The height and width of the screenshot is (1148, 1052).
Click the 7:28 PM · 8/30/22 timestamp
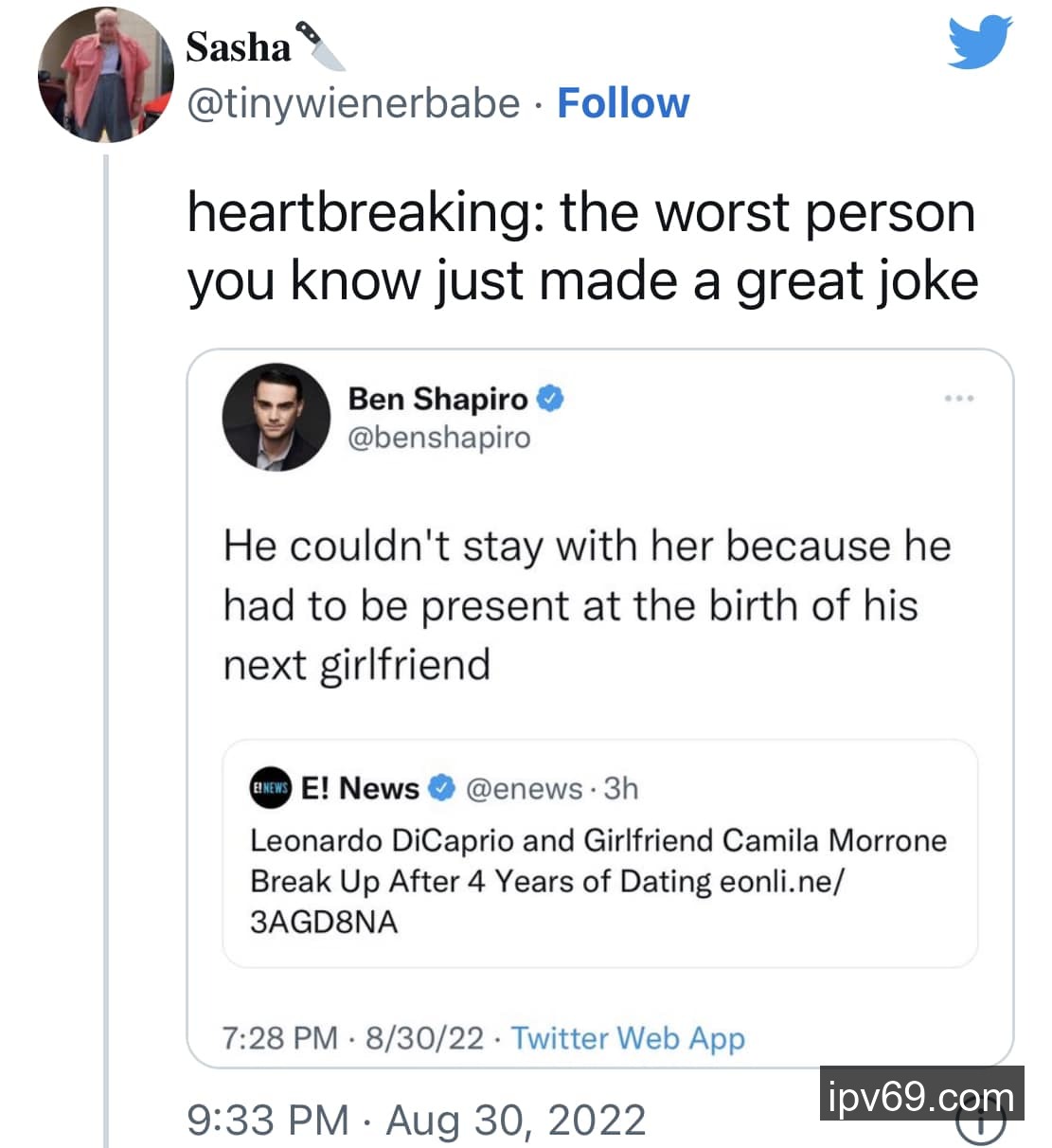(x=352, y=1038)
